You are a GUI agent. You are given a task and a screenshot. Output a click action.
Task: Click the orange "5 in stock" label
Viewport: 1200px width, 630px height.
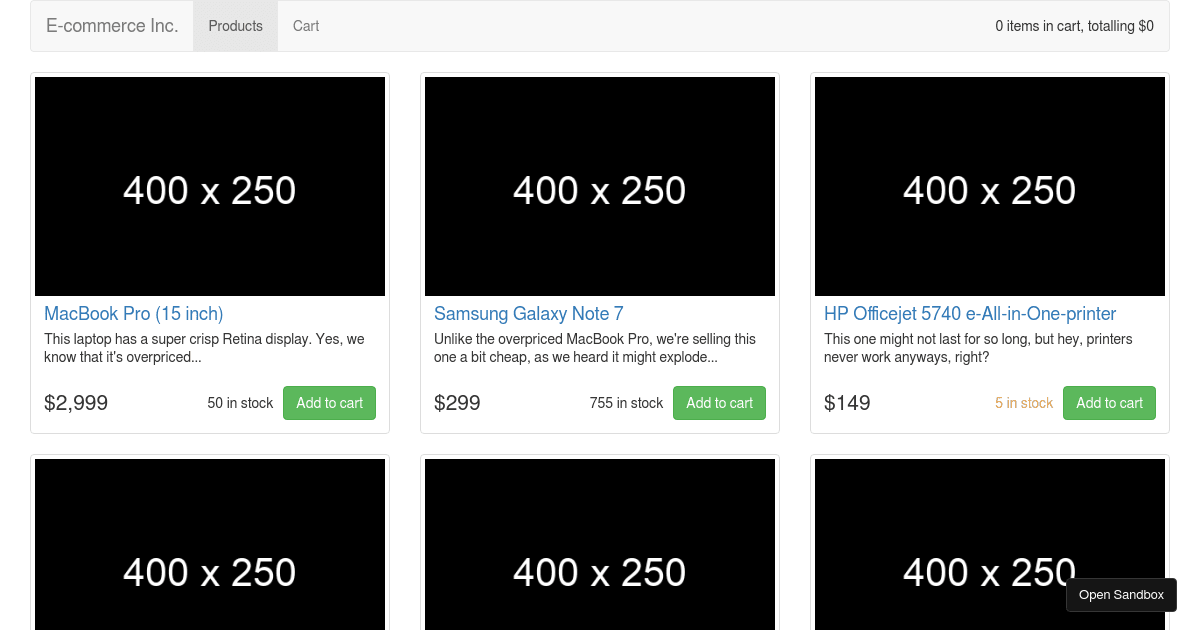click(x=1024, y=403)
